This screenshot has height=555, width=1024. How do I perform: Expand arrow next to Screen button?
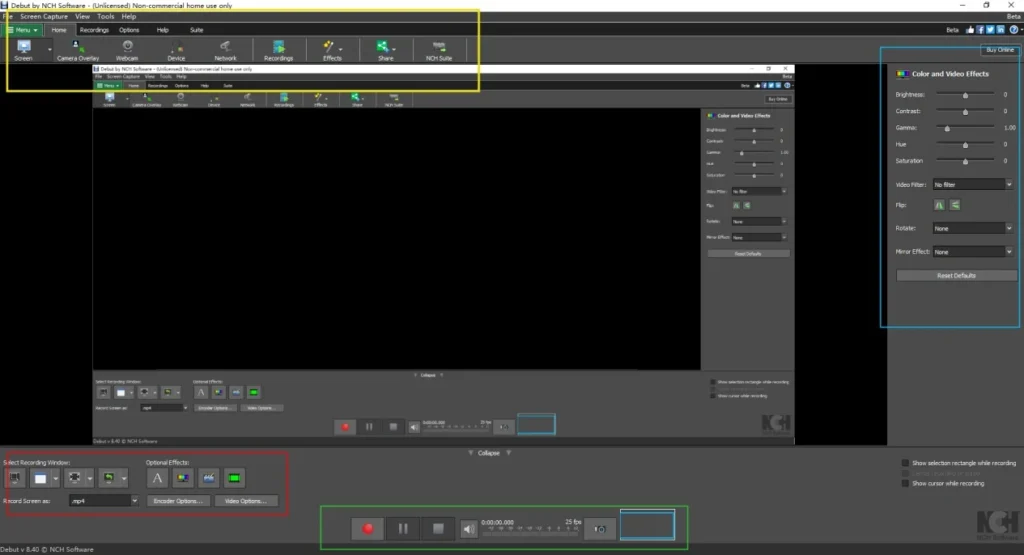pyautogui.click(x=49, y=50)
